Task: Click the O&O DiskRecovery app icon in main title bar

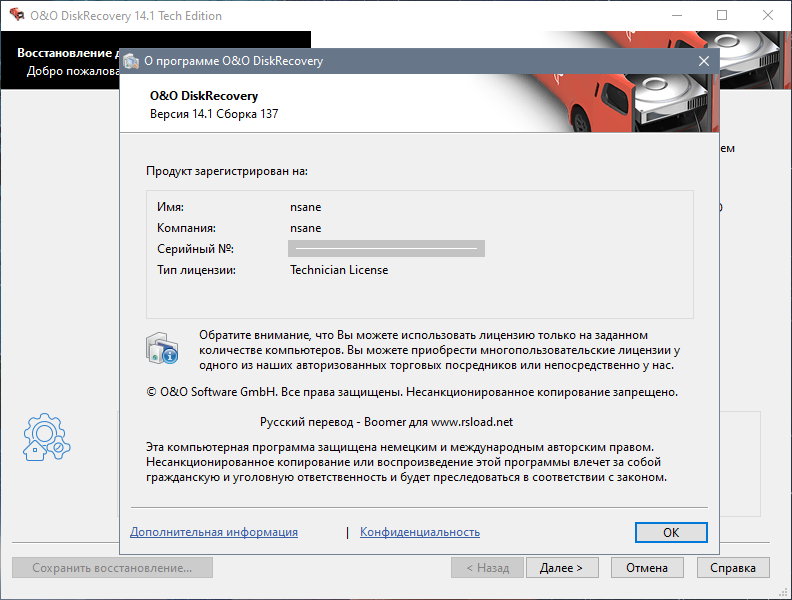Action: click(x=17, y=16)
